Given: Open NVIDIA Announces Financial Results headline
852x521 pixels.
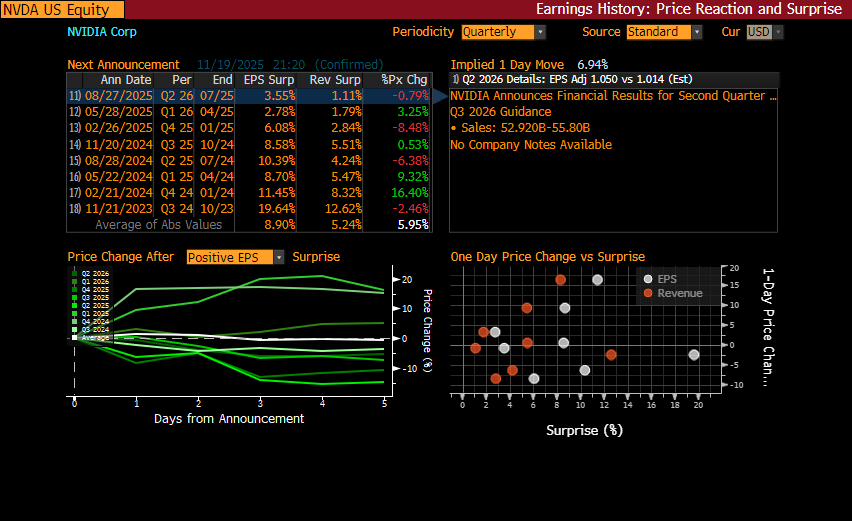Looking at the screenshot, I should (x=612, y=96).
